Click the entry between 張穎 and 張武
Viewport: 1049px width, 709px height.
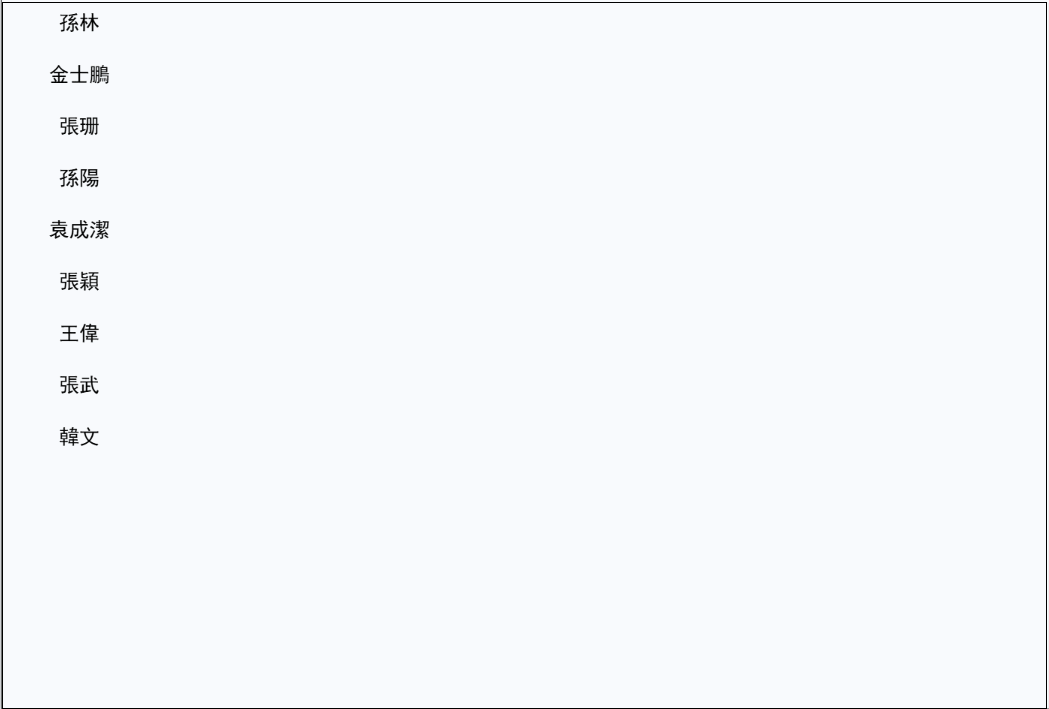tap(79, 333)
